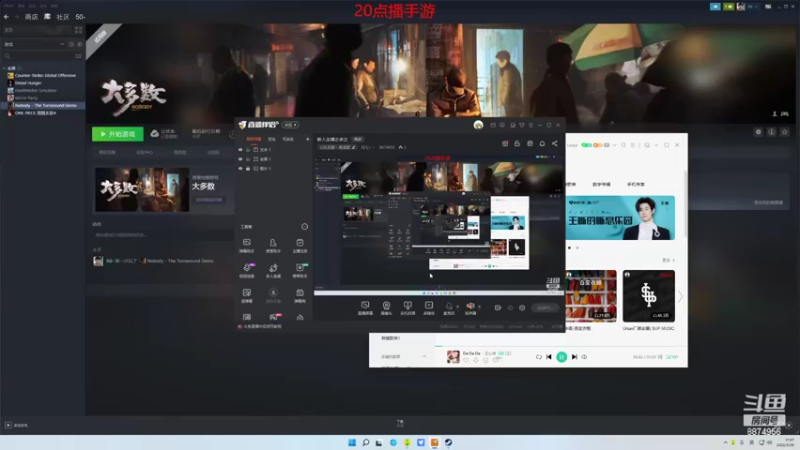This screenshot has width=800, height=450.
Task: Click the green 开始游戏 play button in Steam
Action: click(x=118, y=134)
